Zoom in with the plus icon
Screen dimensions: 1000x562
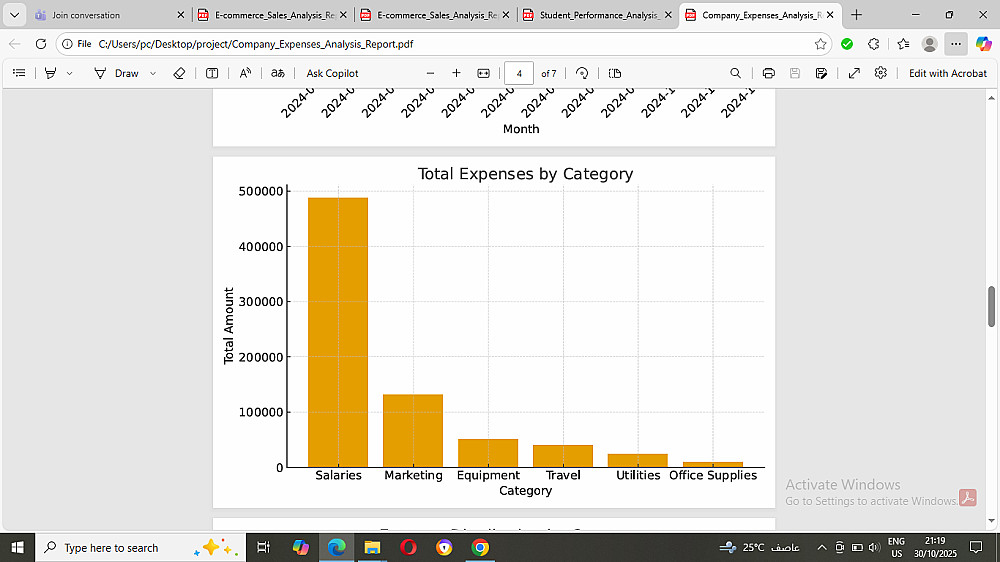tap(456, 73)
